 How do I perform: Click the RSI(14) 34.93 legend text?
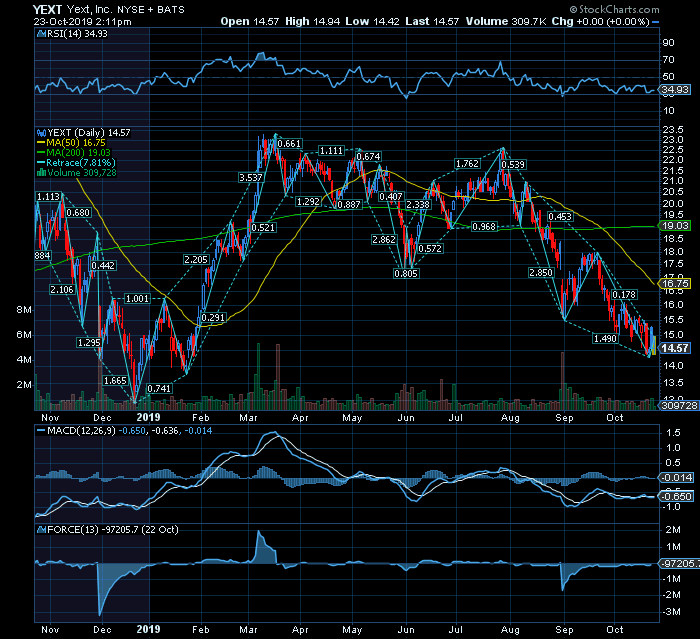(x=78, y=34)
